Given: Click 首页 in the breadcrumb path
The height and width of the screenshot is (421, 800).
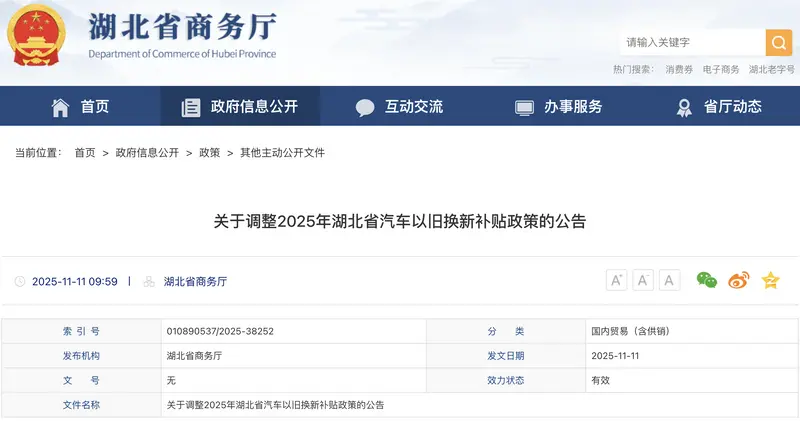Looking at the screenshot, I should (85, 153).
